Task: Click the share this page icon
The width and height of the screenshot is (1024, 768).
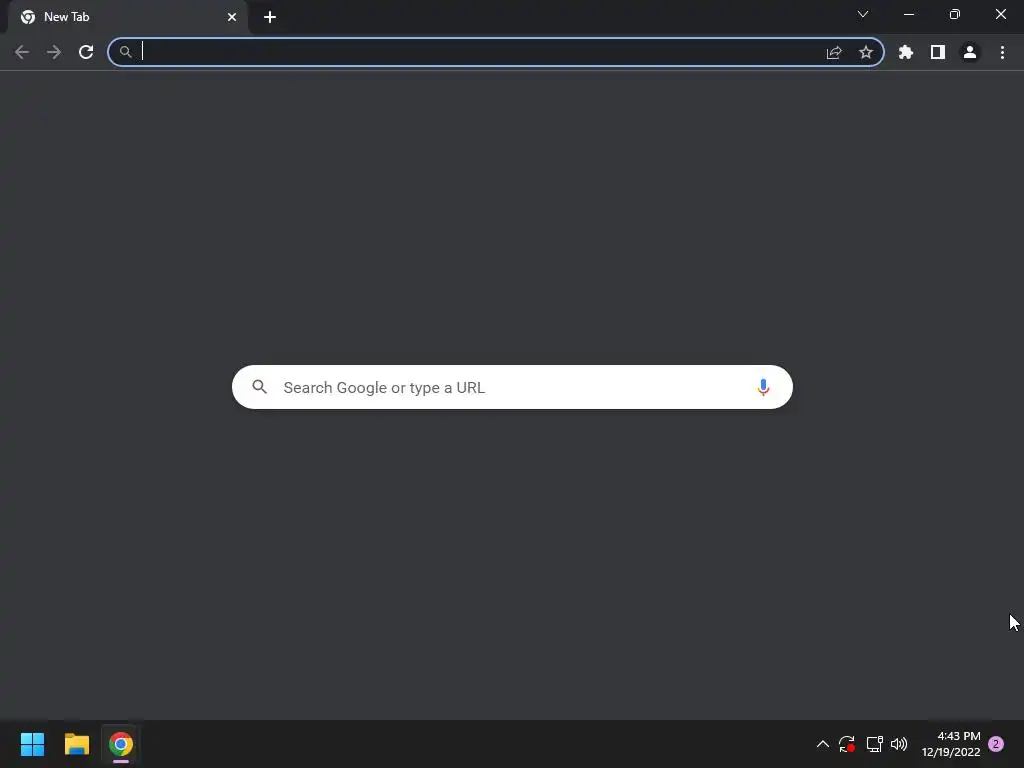Action: tap(834, 52)
